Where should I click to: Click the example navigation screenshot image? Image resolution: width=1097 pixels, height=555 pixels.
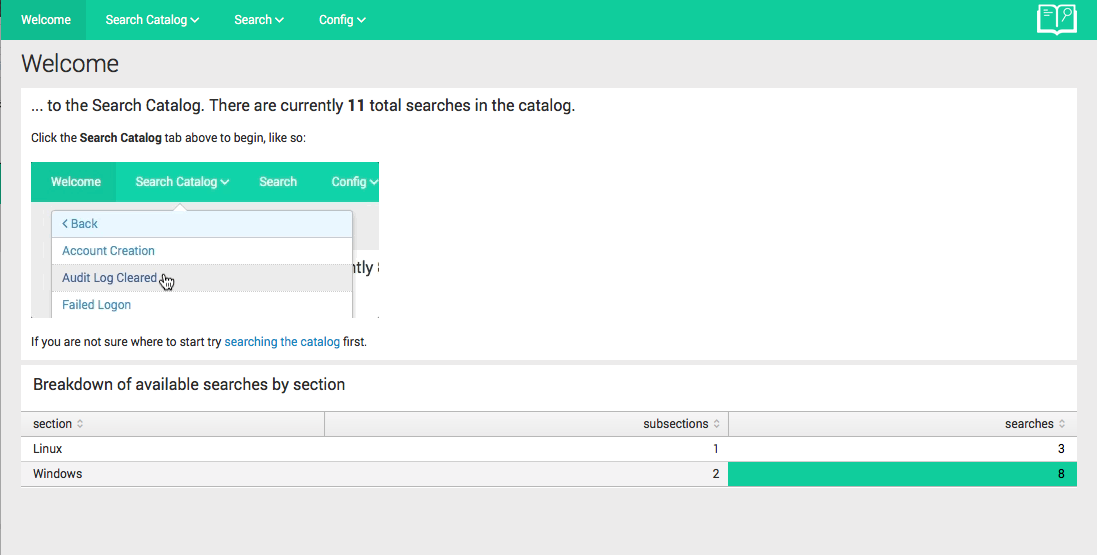click(205, 240)
